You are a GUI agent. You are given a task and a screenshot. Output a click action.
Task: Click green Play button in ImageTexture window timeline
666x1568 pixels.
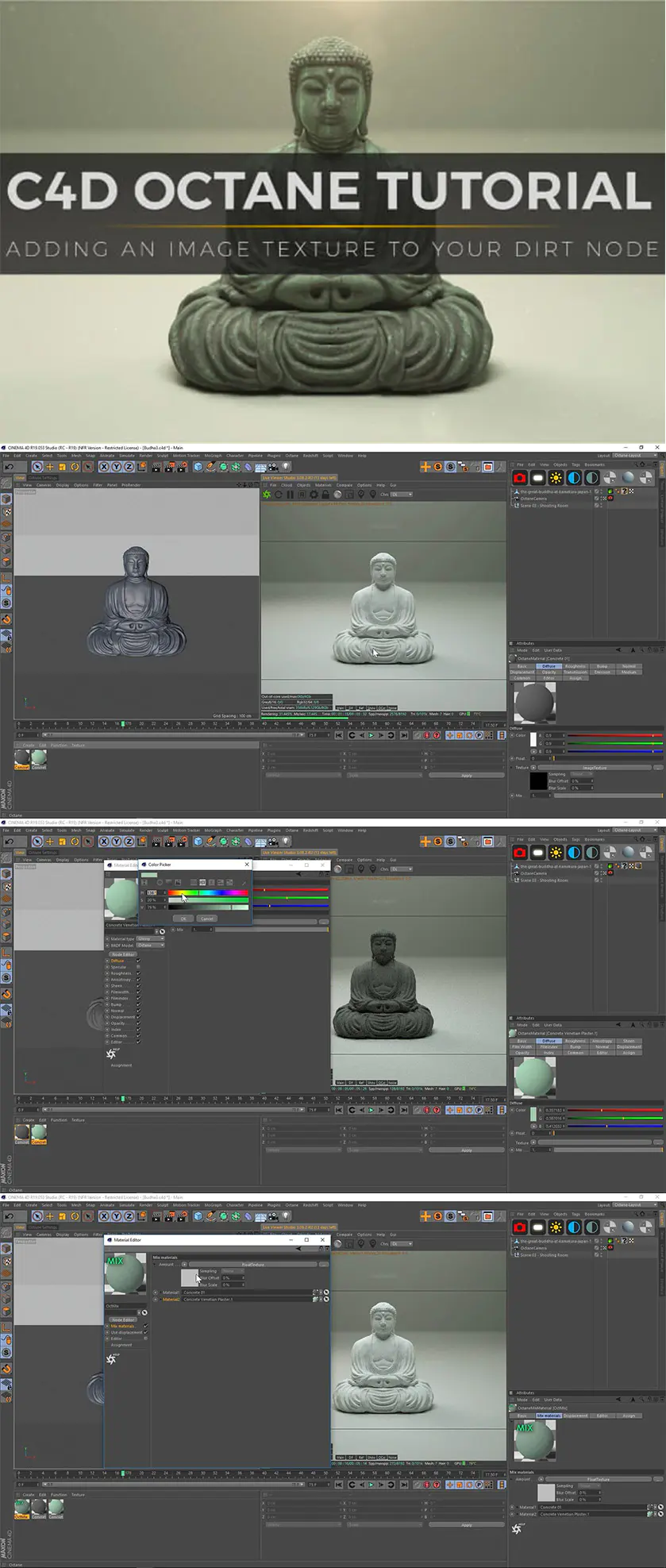(x=371, y=735)
